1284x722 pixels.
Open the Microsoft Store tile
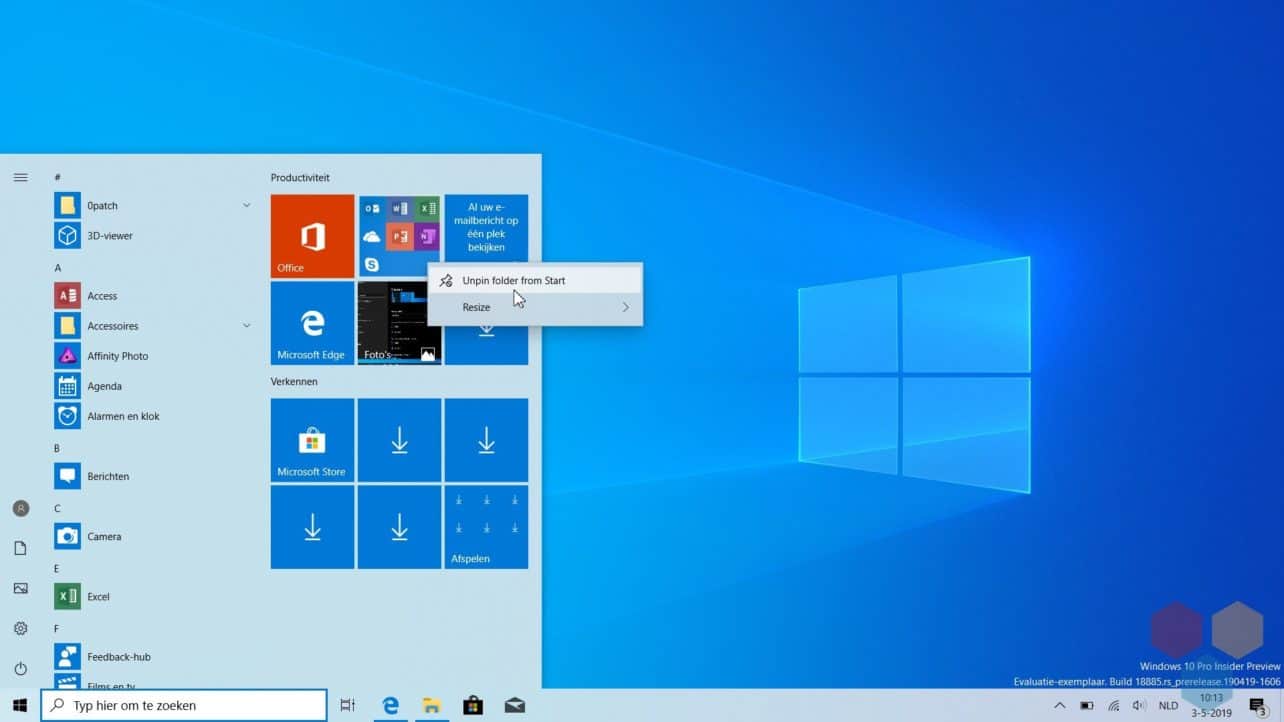pyautogui.click(x=311, y=440)
